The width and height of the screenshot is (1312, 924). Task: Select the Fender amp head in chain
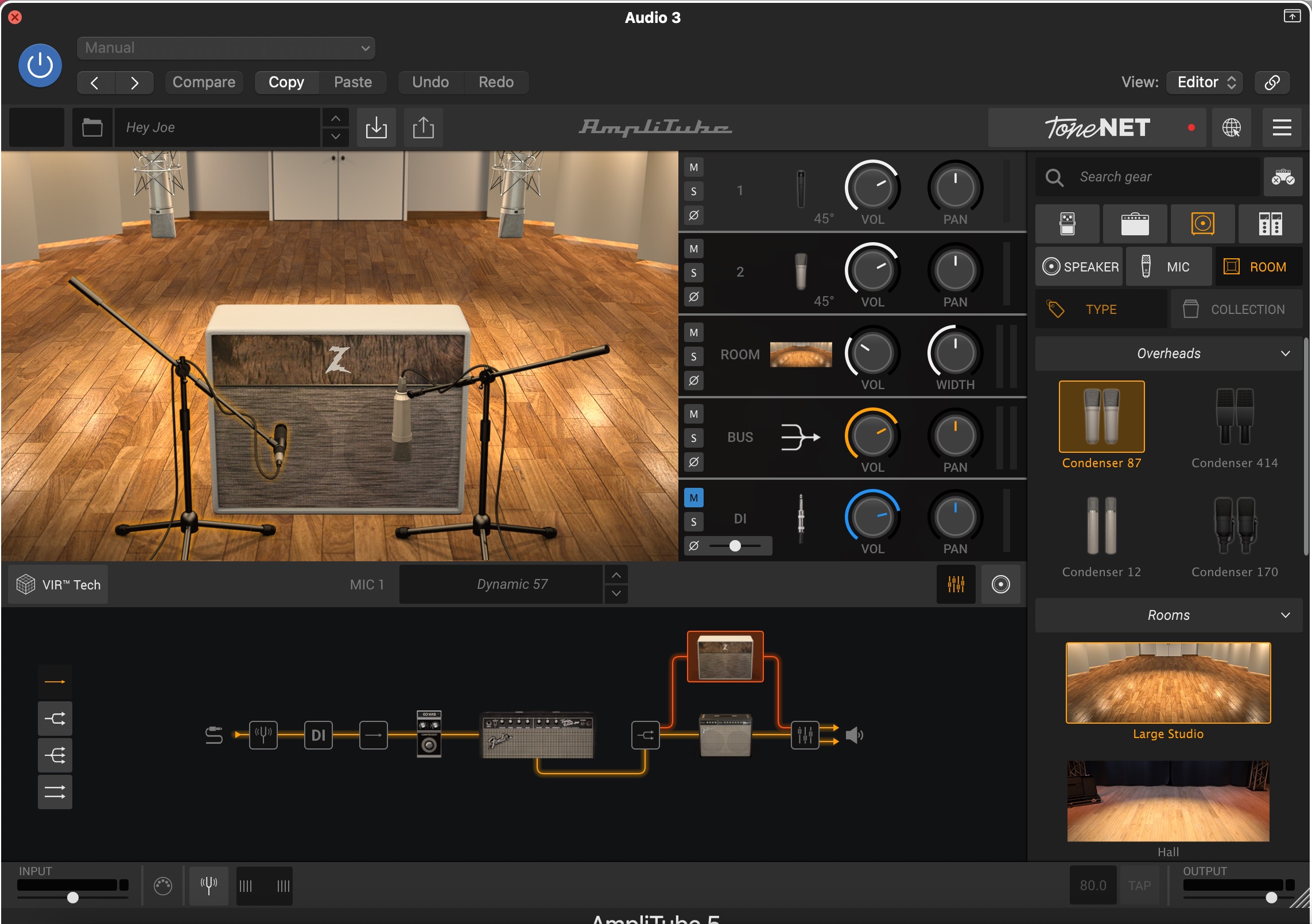click(537, 736)
